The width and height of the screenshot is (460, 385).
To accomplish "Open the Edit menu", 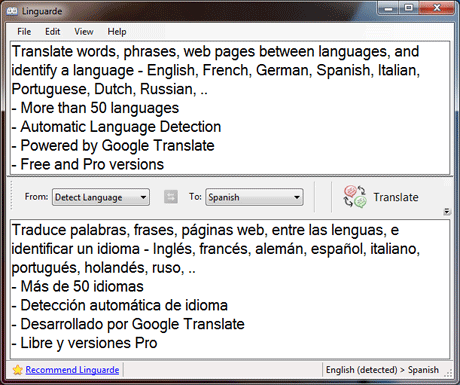I will (52, 32).
